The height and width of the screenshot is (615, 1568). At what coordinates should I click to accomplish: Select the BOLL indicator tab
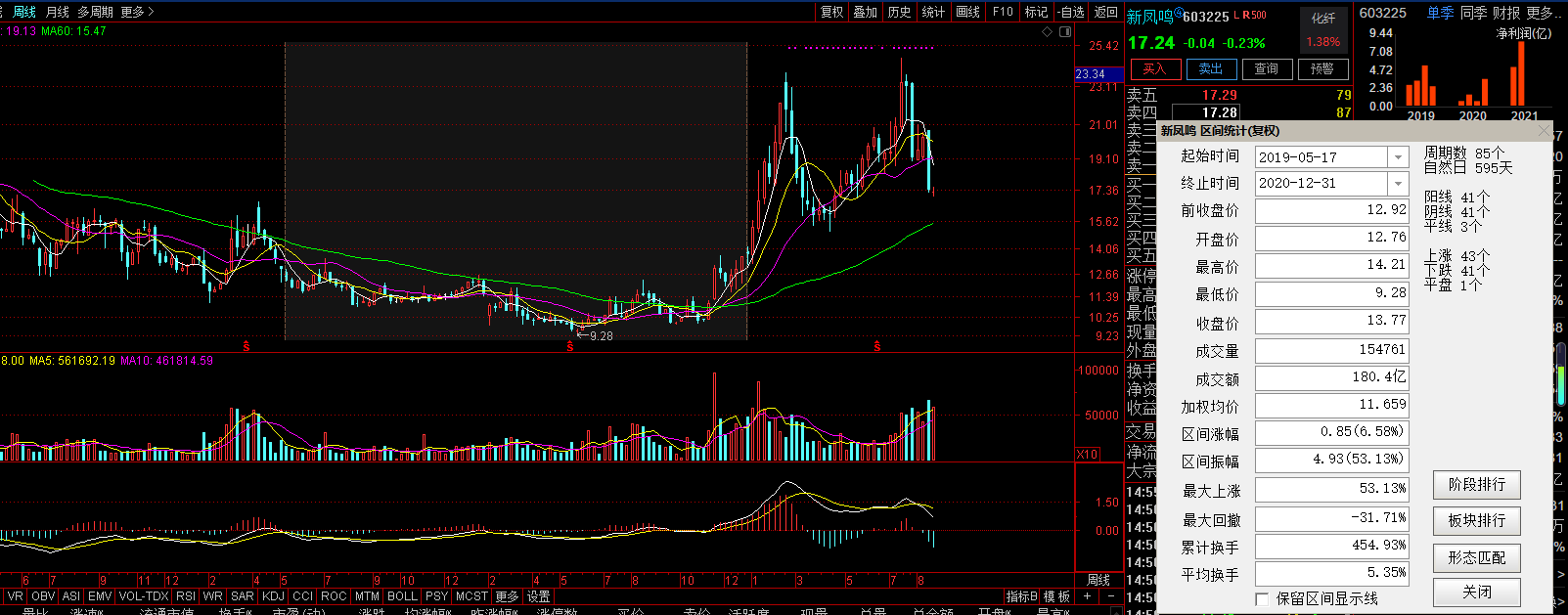[402, 595]
